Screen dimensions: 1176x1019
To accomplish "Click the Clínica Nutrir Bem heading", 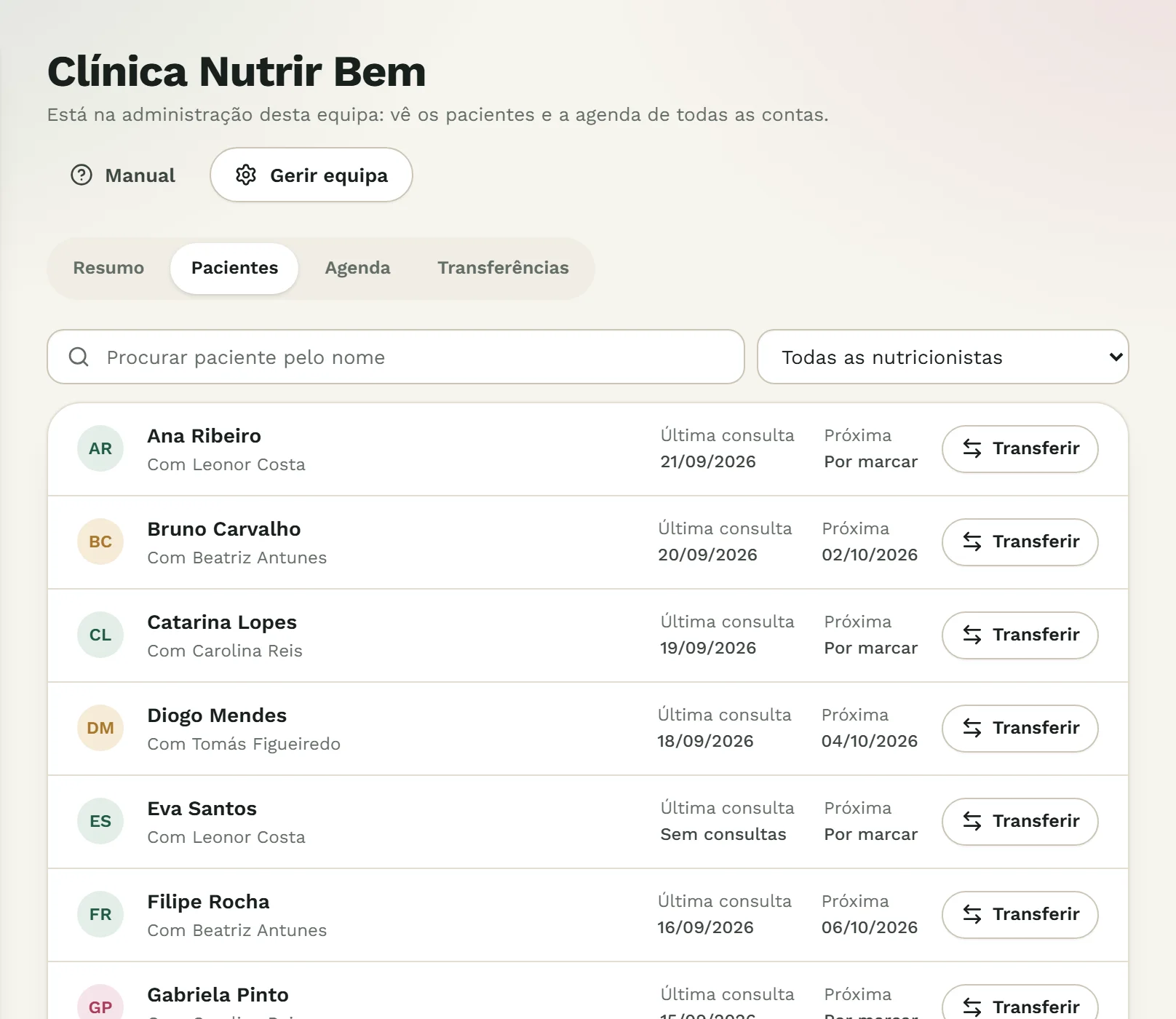I will [237, 71].
